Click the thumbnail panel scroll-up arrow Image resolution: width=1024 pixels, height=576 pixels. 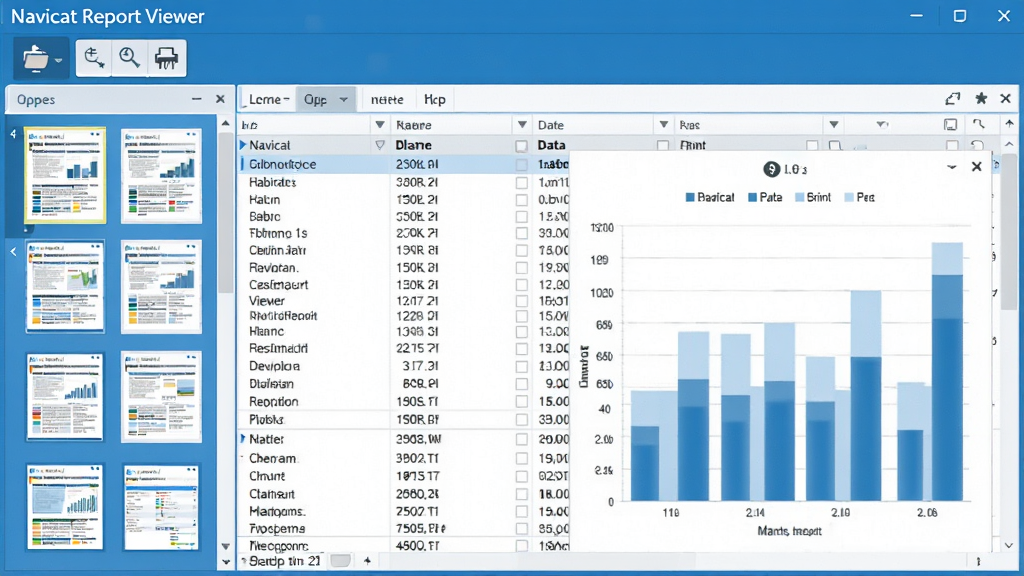pos(225,123)
